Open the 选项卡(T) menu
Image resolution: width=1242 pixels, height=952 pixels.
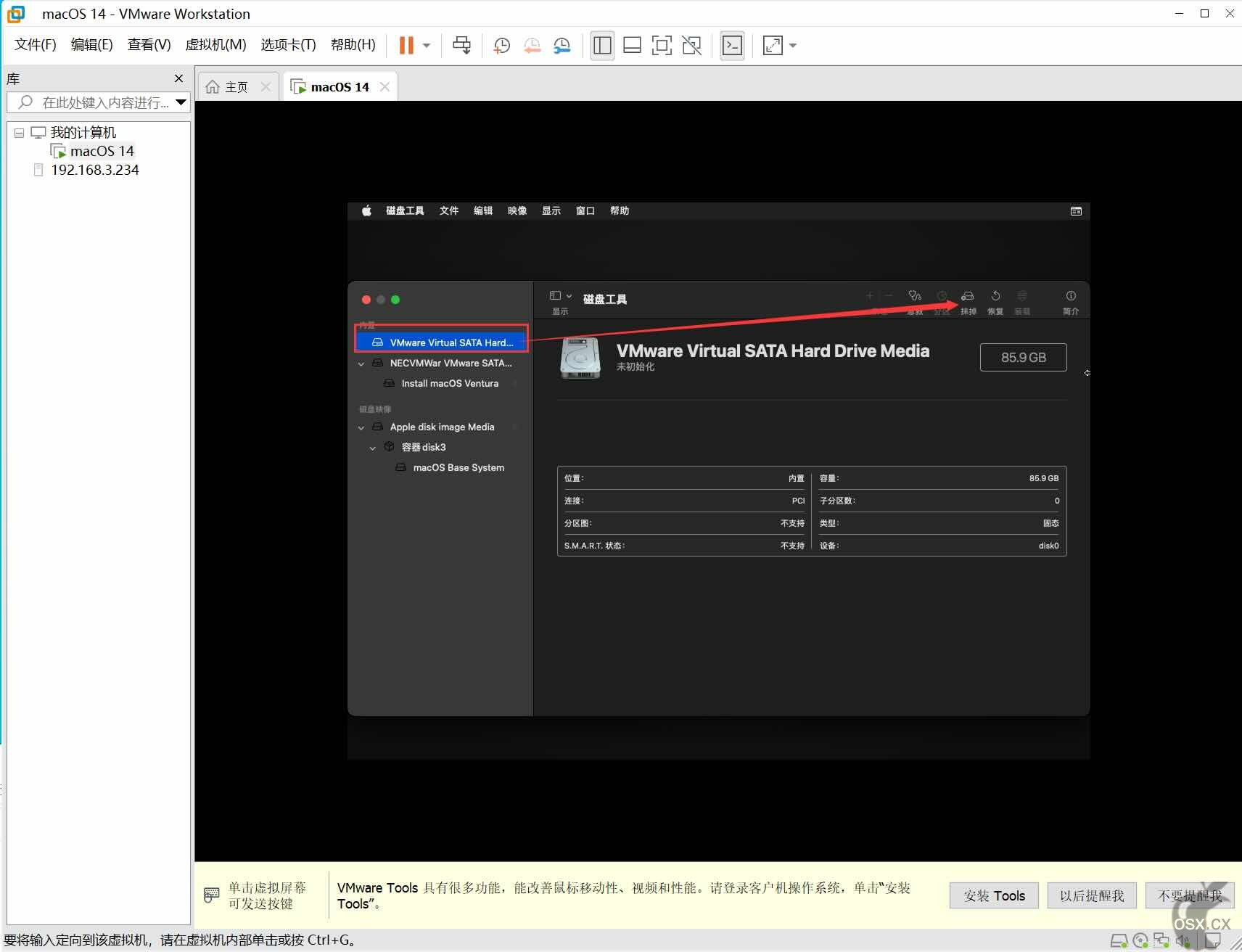click(288, 45)
